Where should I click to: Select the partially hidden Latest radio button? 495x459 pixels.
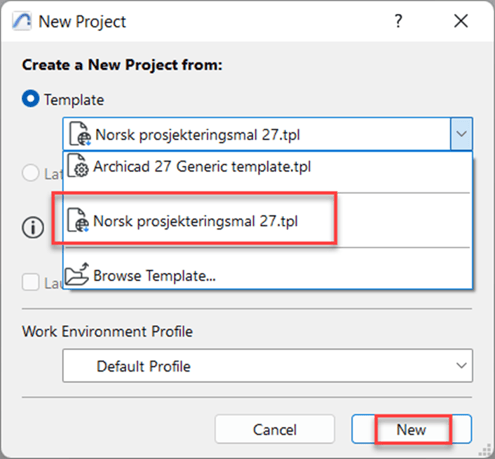click(31, 173)
